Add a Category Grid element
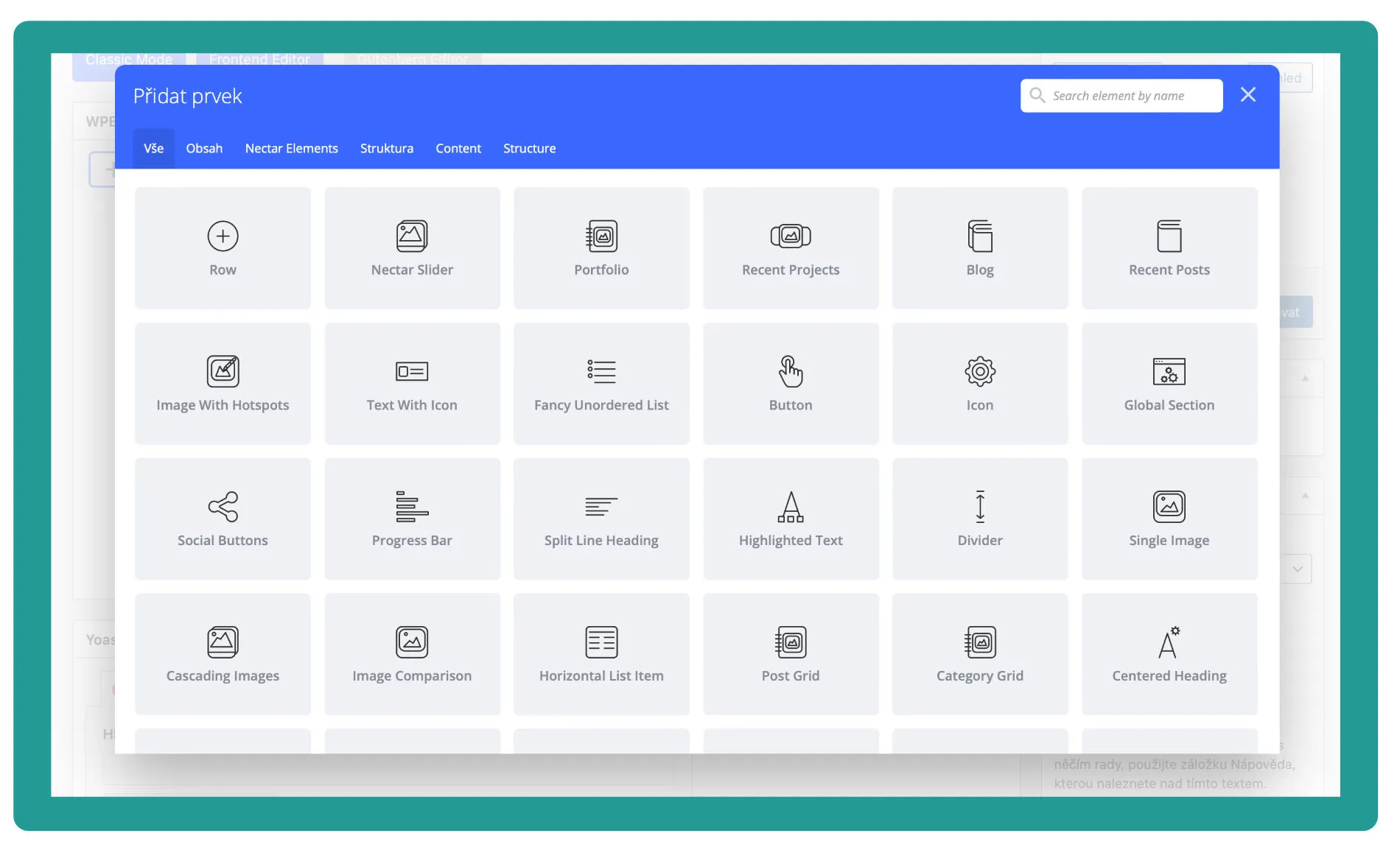Screen dimensions: 1400x850 point(979,654)
